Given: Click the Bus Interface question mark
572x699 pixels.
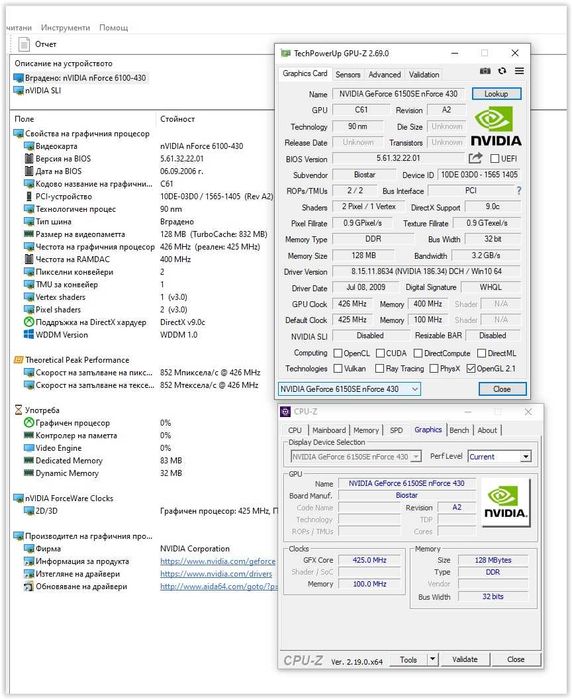Looking at the screenshot, I should (519, 191).
